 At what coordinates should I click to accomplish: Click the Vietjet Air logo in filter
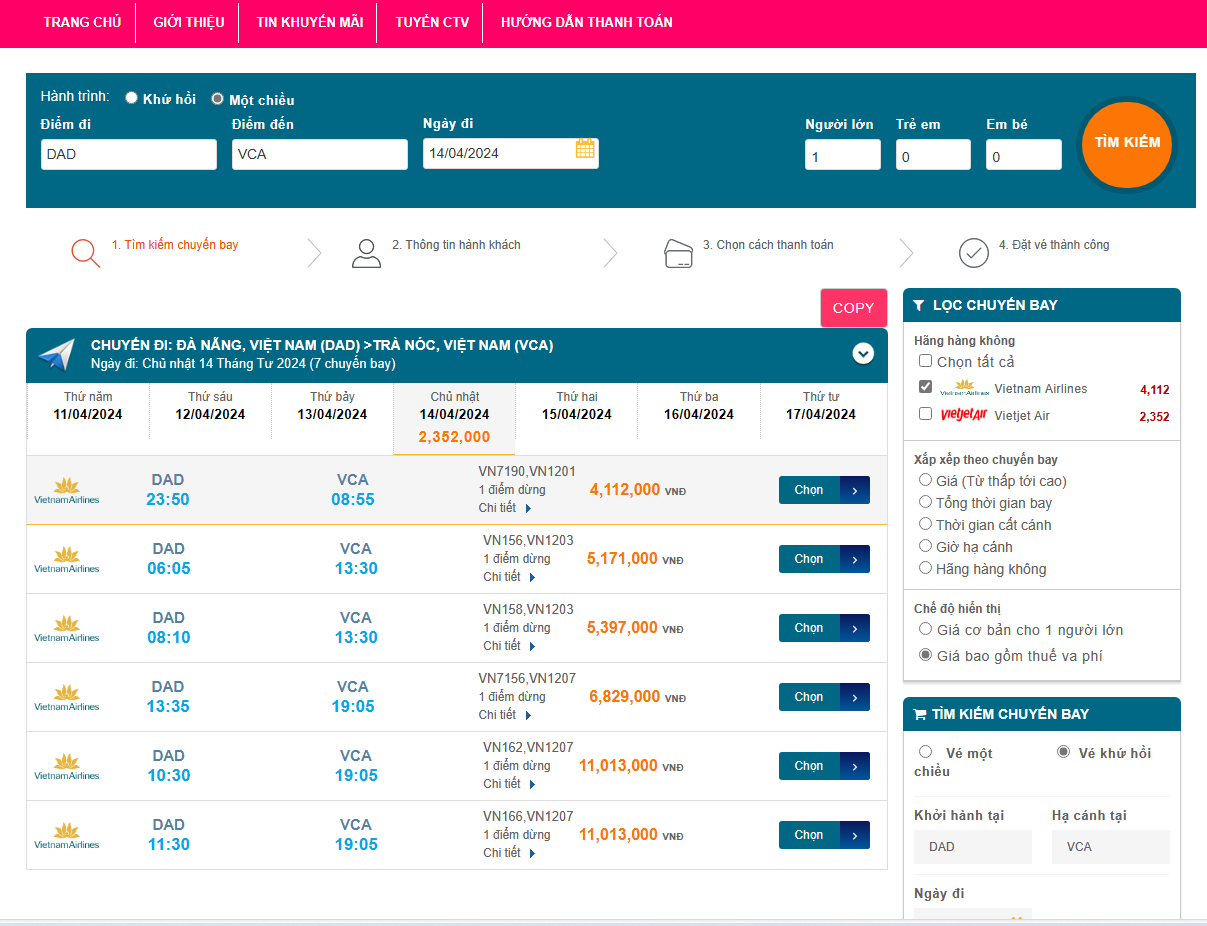pos(963,415)
